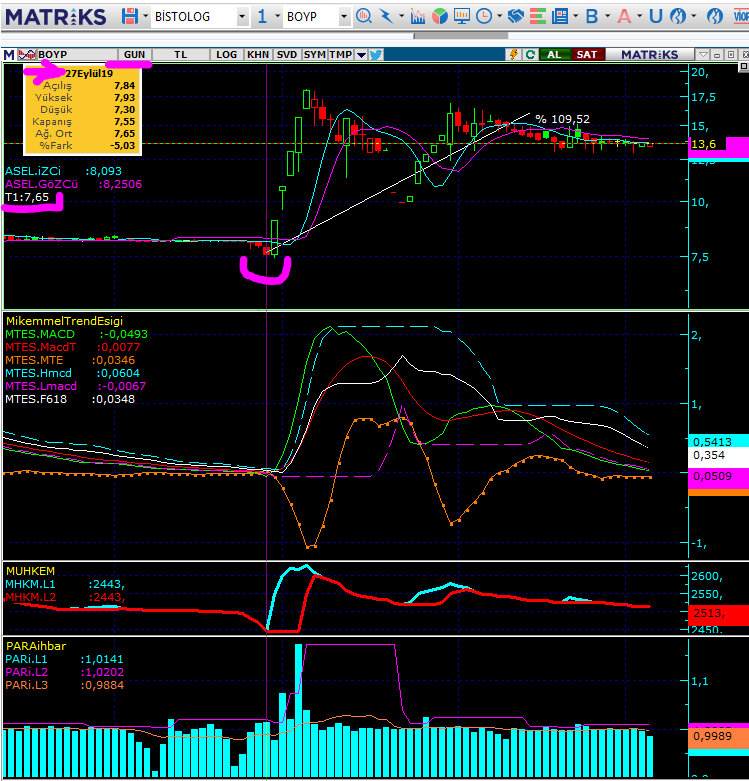Click the handshake icon

coord(515,16)
